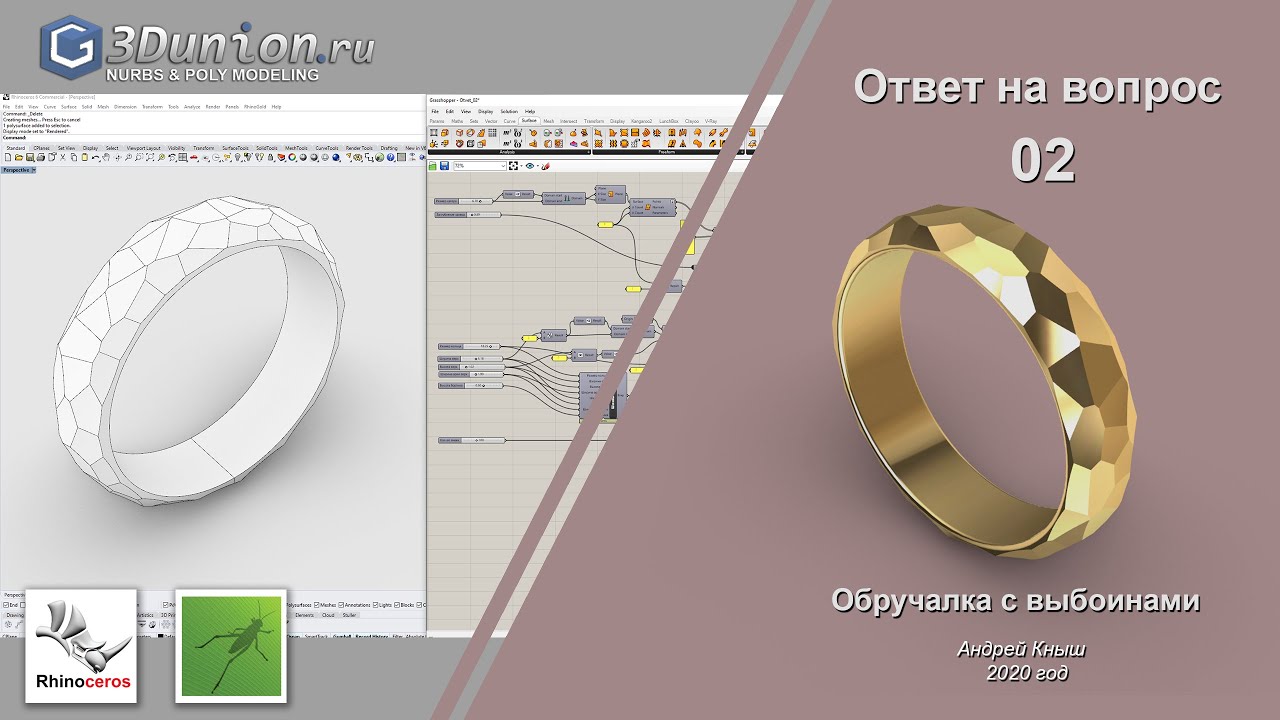Click the Cloud tab in Rhino bottom panel
This screenshot has height=720, width=1280.
point(328,615)
